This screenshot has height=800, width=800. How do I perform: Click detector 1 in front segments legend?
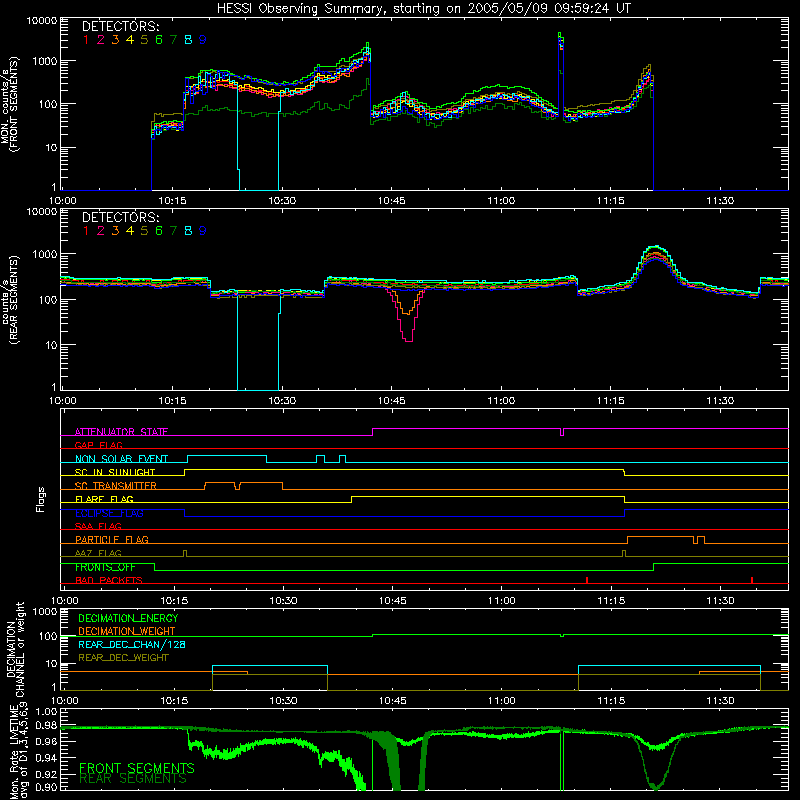tap(86, 40)
